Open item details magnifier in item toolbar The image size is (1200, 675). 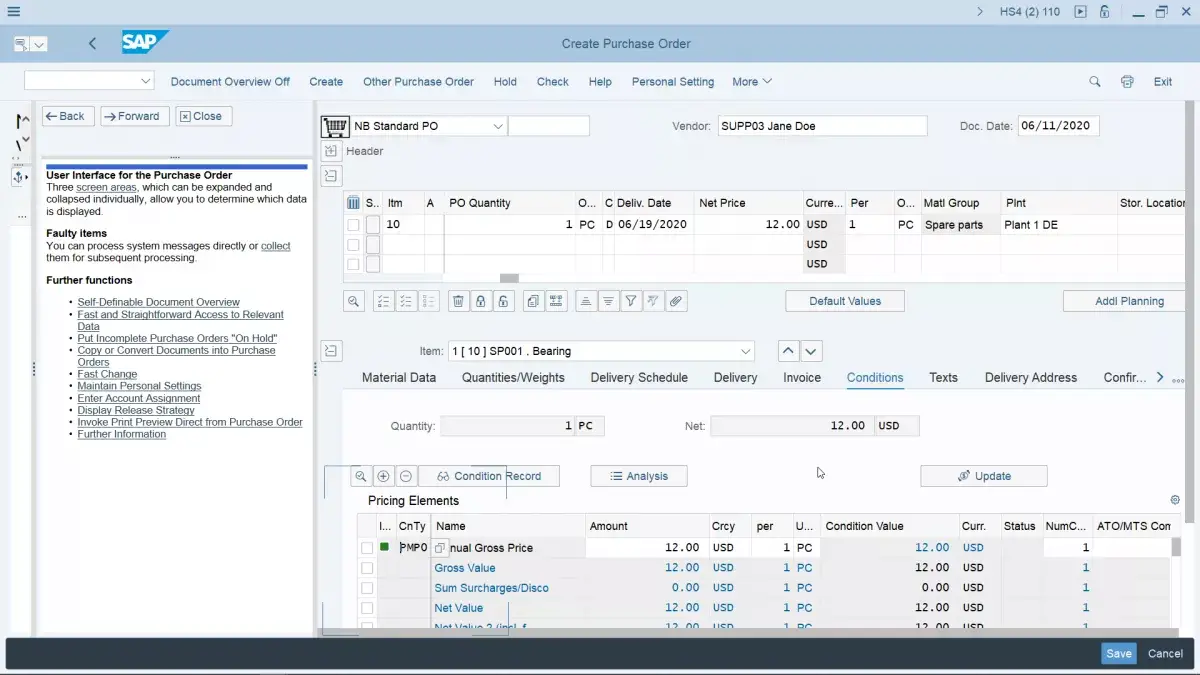(354, 301)
